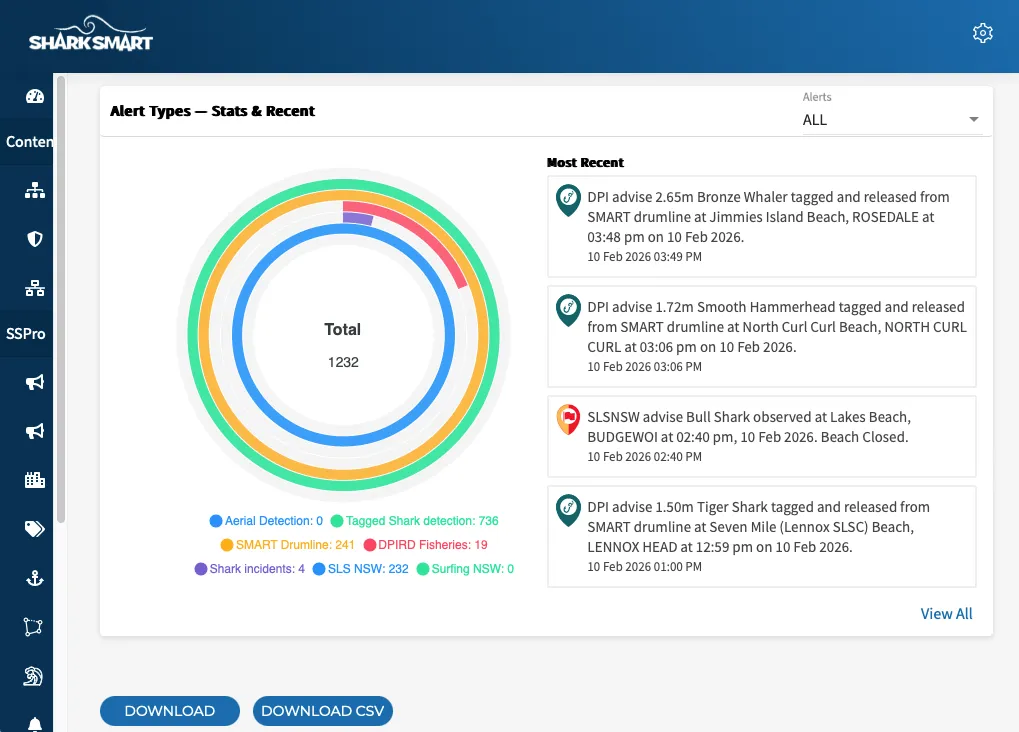Screen dimensions: 1019x732
Task: Follow the View All link
Action: pyautogui.click(x=946, y=614)
